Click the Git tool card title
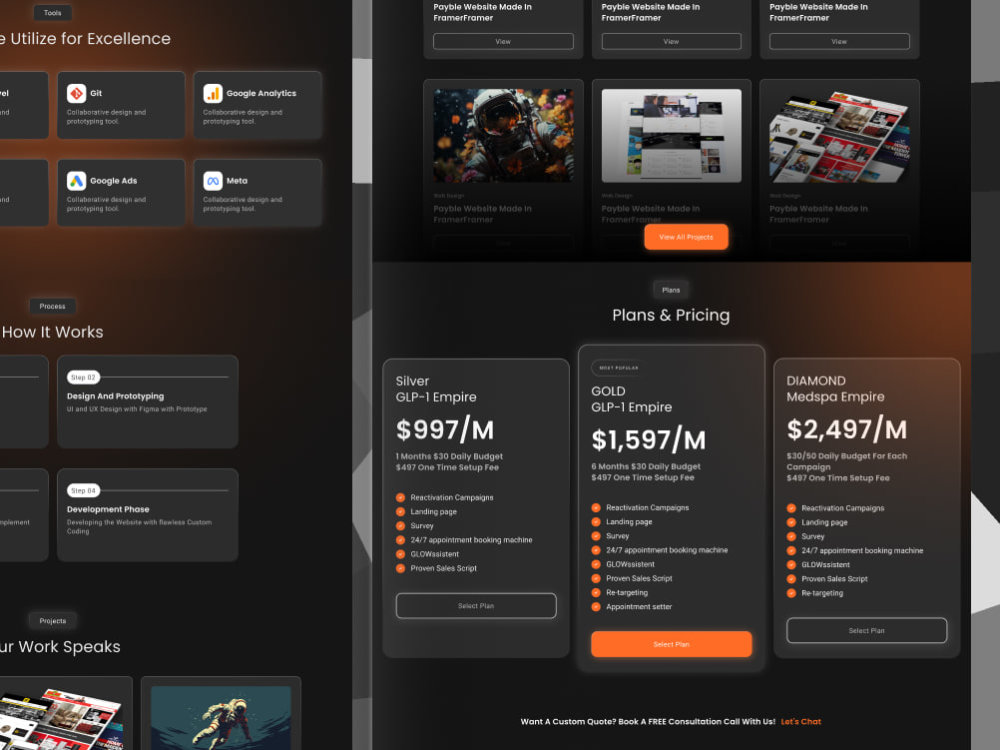 [x=96, y=93]
